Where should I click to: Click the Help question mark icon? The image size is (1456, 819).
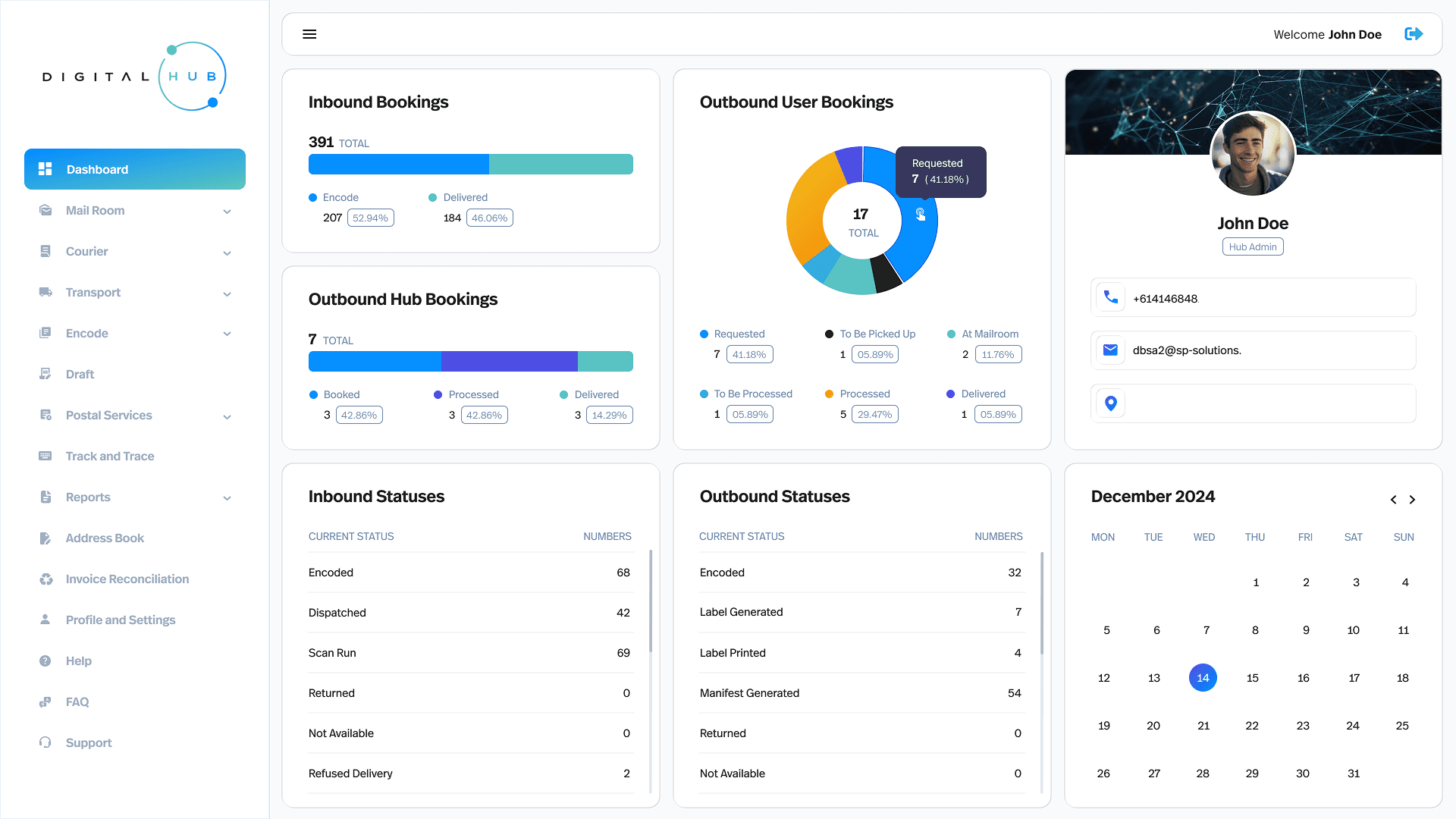point(45,661)
